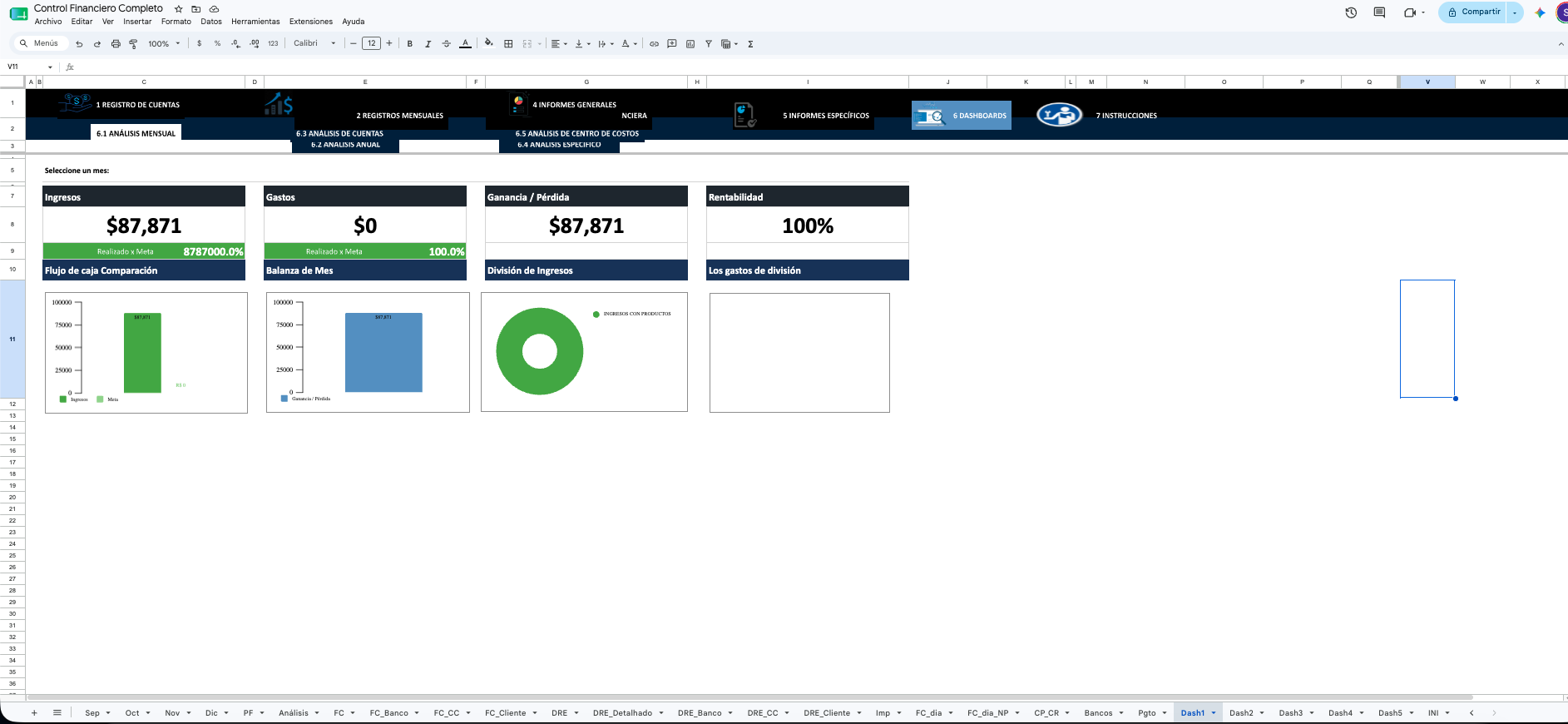
Task: Open 1 Registro de Cuentas section
Action: 138,105
